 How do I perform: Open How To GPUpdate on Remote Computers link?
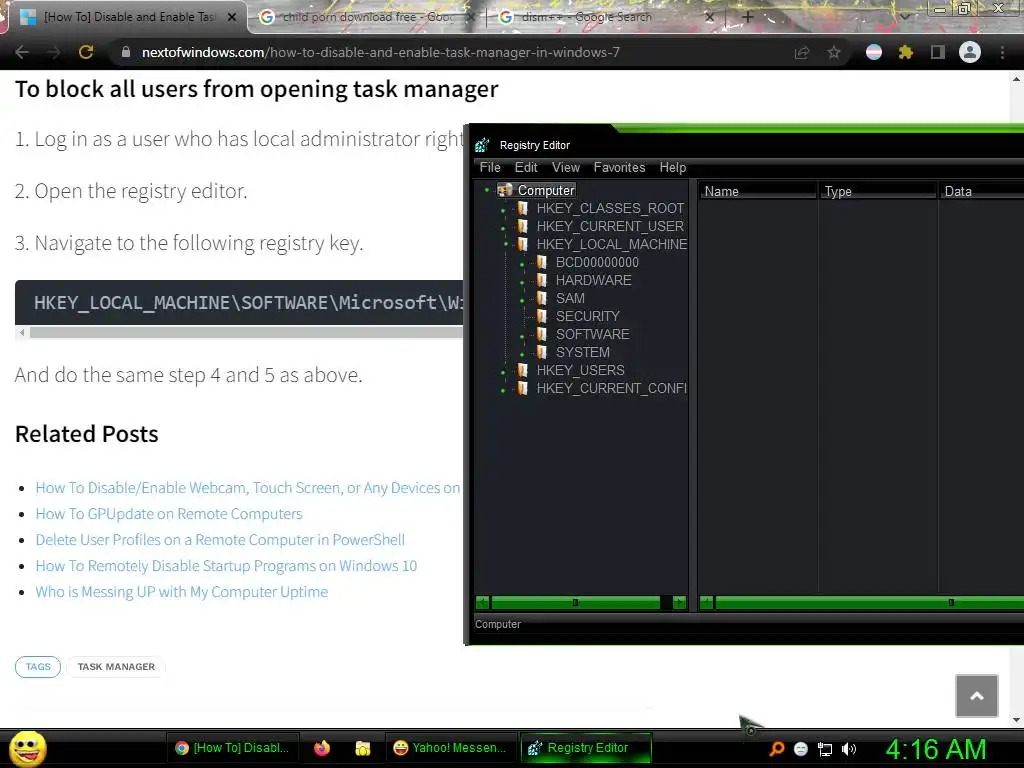(x=168, y=514)
